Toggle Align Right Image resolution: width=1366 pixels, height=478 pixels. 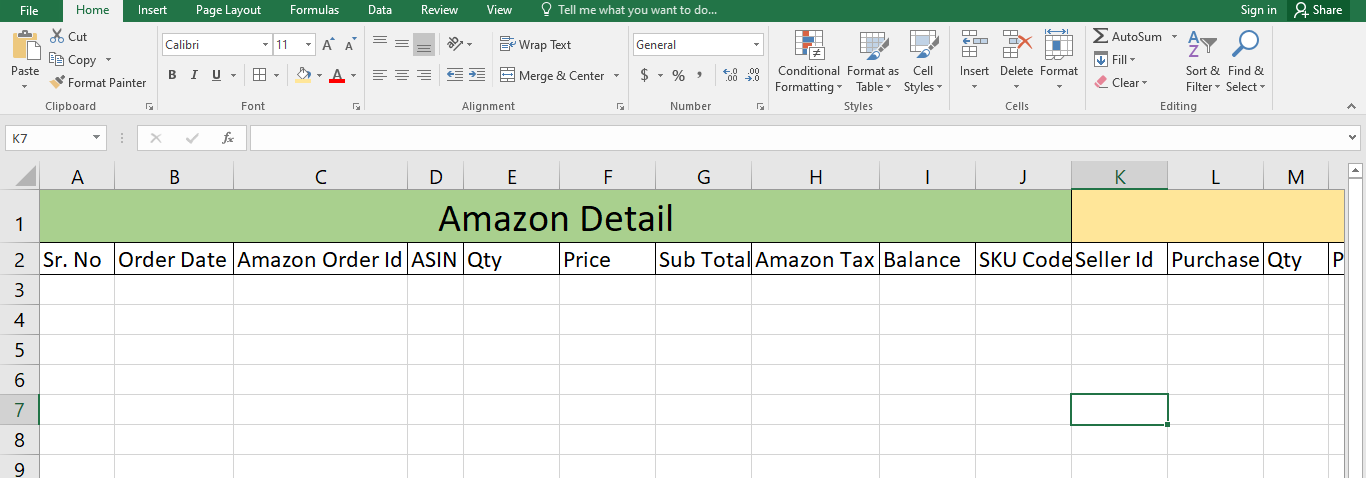[424, 75]
